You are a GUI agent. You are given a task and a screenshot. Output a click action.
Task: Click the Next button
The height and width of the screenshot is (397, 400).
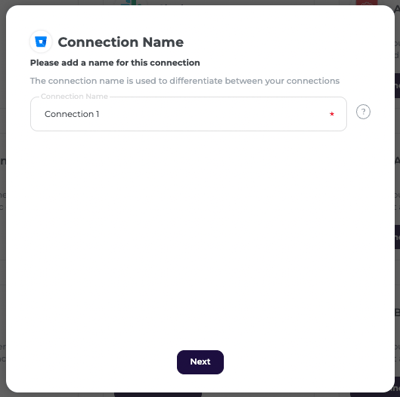200,362
